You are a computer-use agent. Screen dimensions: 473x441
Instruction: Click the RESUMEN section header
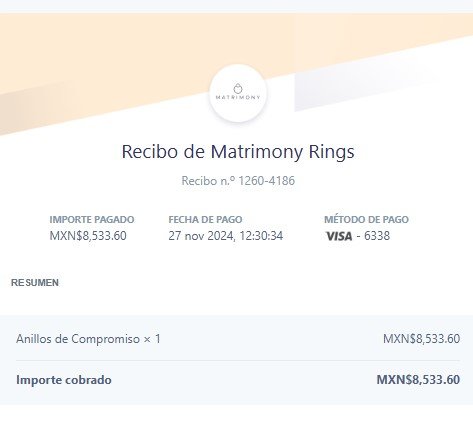(35, 283)
